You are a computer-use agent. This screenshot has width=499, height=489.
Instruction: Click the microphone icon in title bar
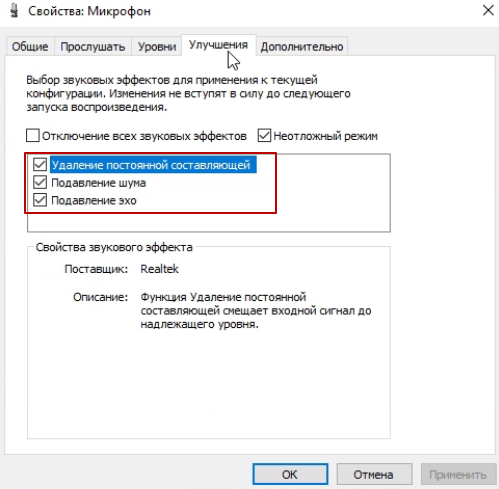click(x=14, y=11)
